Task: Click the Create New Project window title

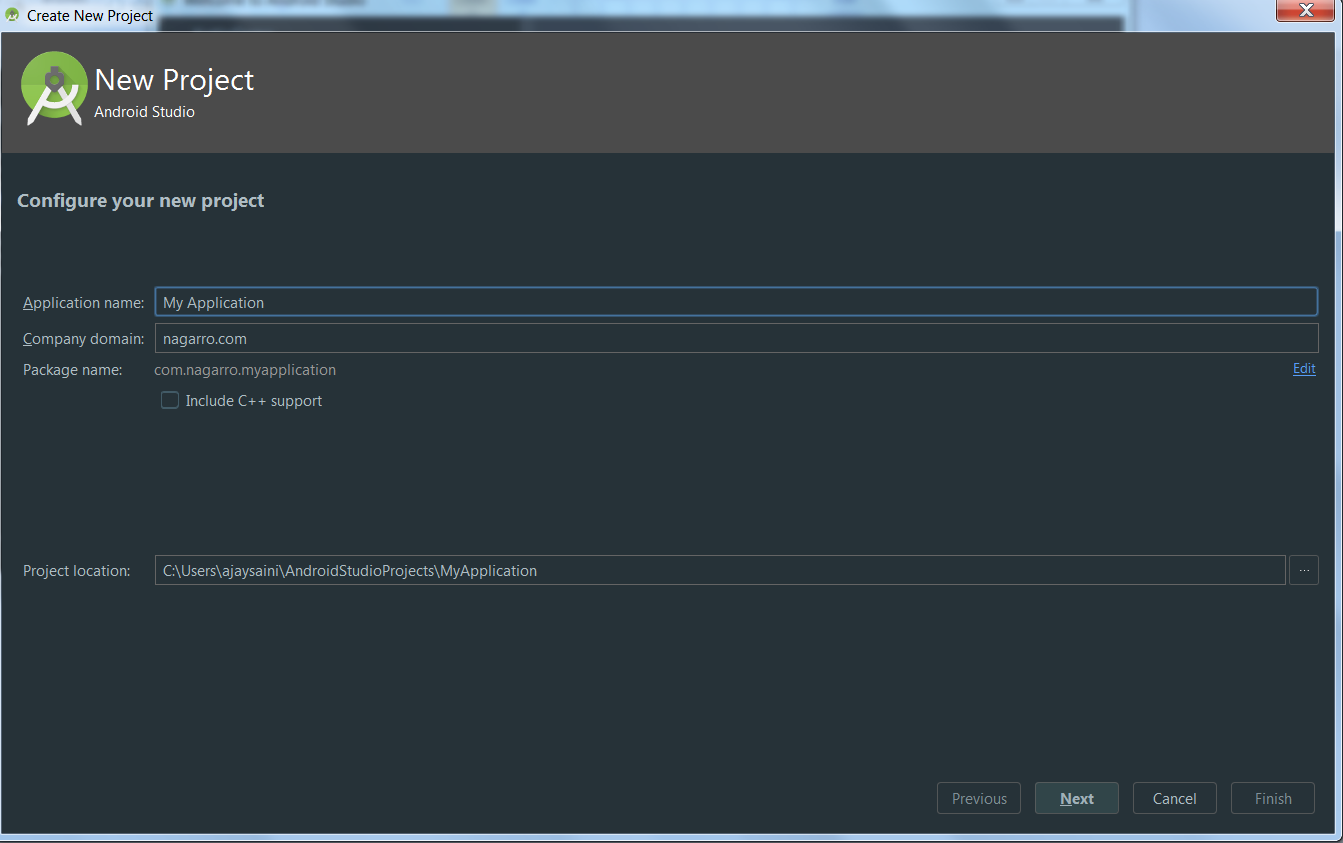Action: pos(91,16)
